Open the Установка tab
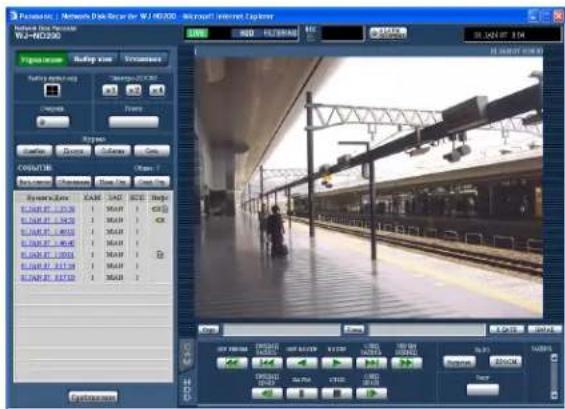This screenshot has width=565, height=409. 143,59
